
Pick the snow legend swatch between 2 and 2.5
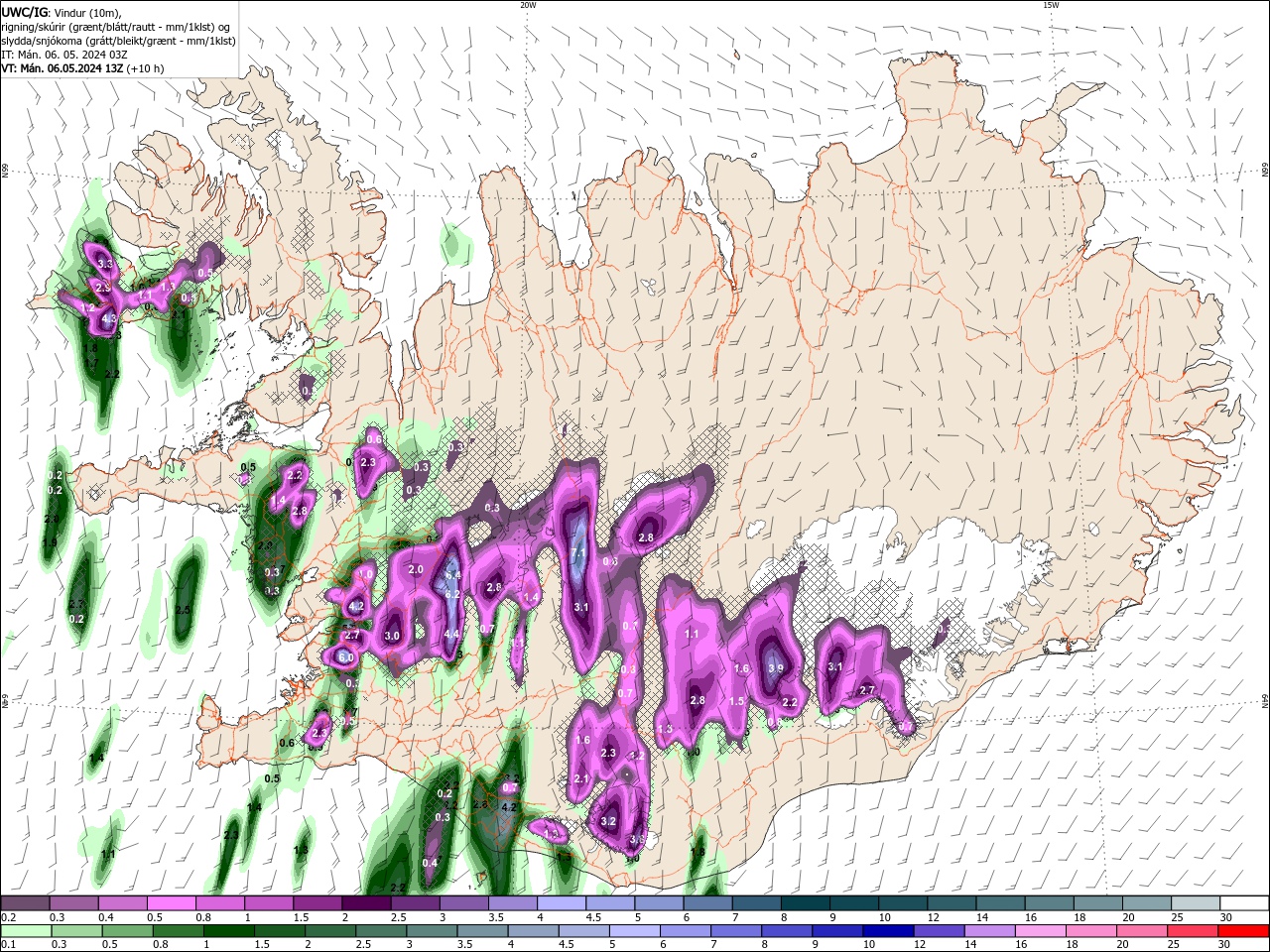365,903
